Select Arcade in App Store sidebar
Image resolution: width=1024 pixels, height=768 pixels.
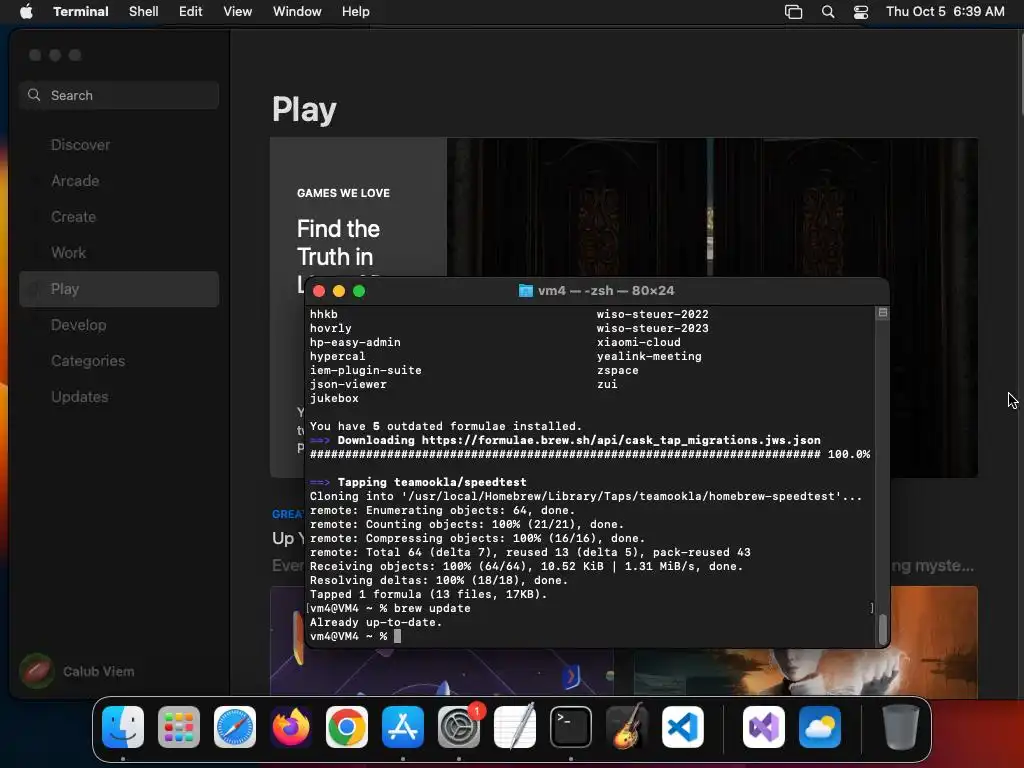(x=119, y=181)
